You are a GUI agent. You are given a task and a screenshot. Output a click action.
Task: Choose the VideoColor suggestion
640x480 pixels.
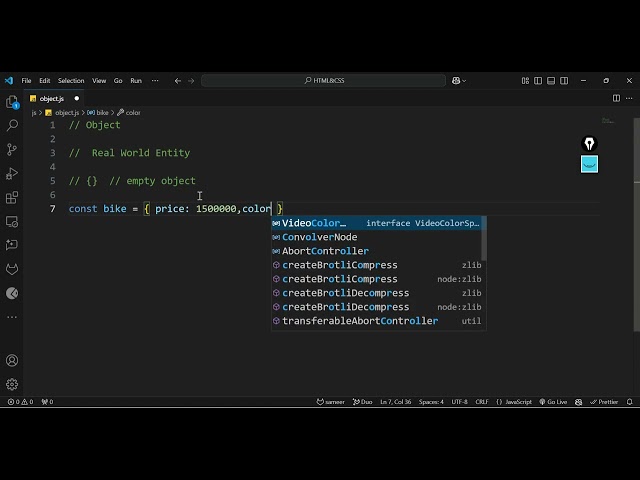coord(376,223)
